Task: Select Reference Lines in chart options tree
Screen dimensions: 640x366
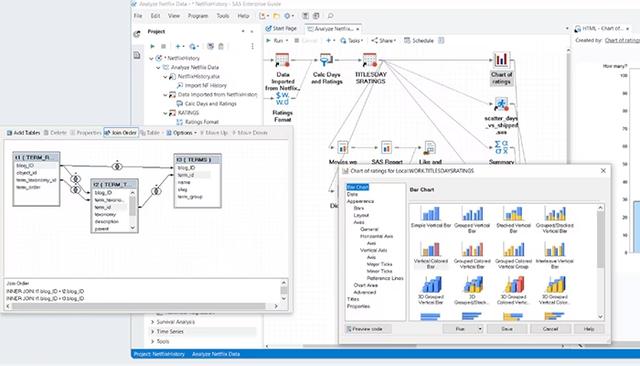Action: tap(385, 278)
